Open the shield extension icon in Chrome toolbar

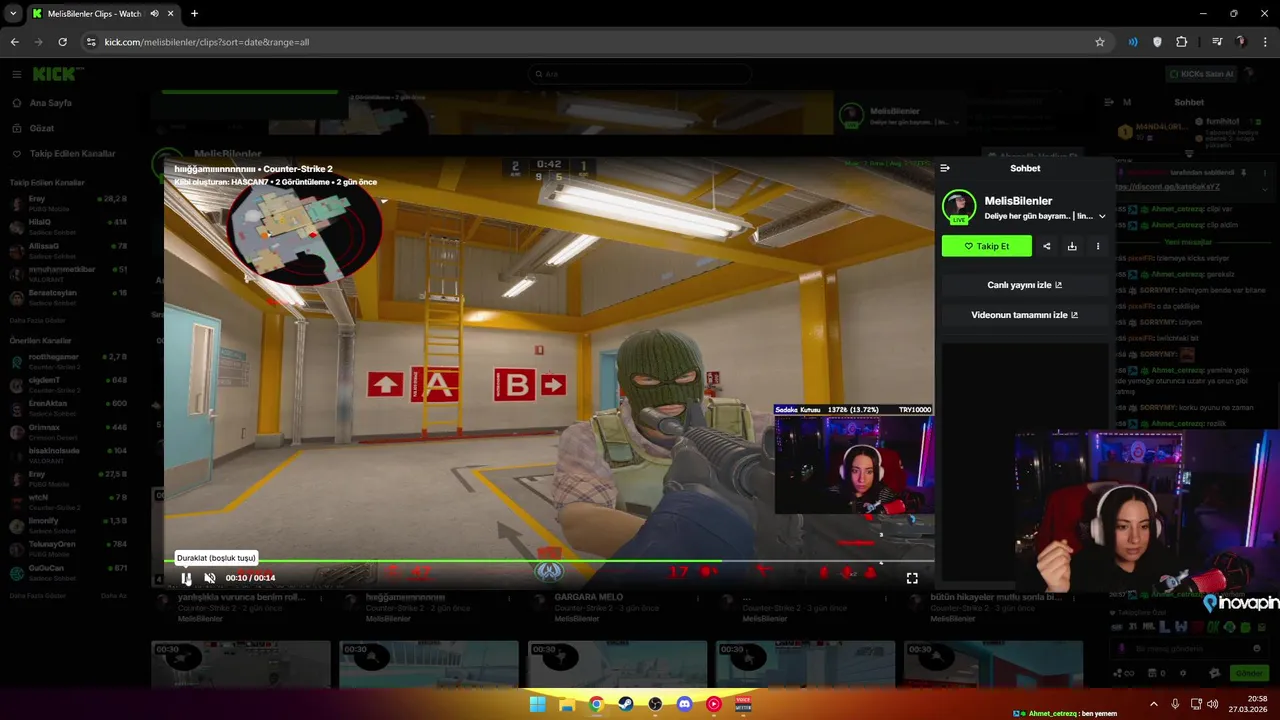point(1157,42)
